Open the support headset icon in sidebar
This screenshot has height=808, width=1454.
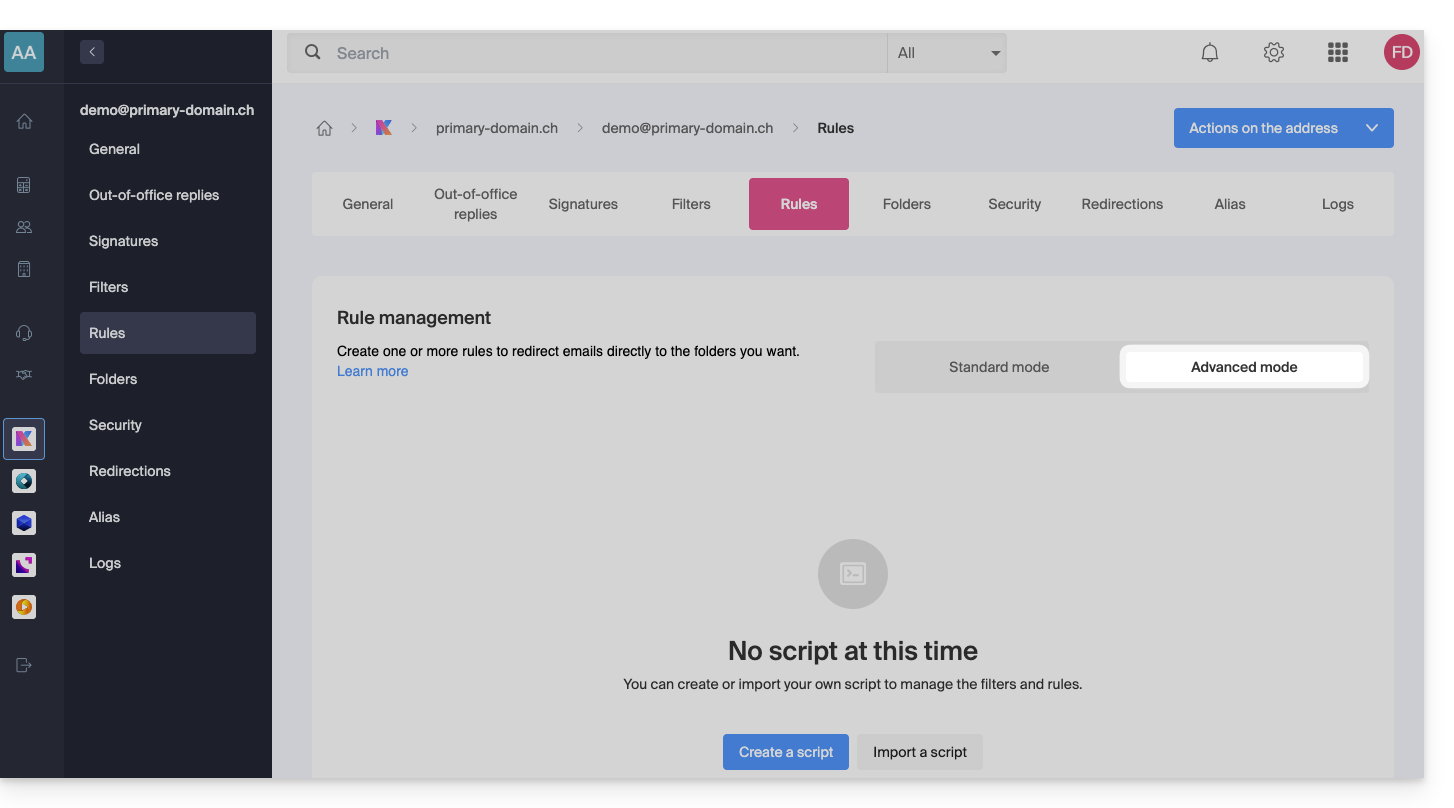point(24,333)
